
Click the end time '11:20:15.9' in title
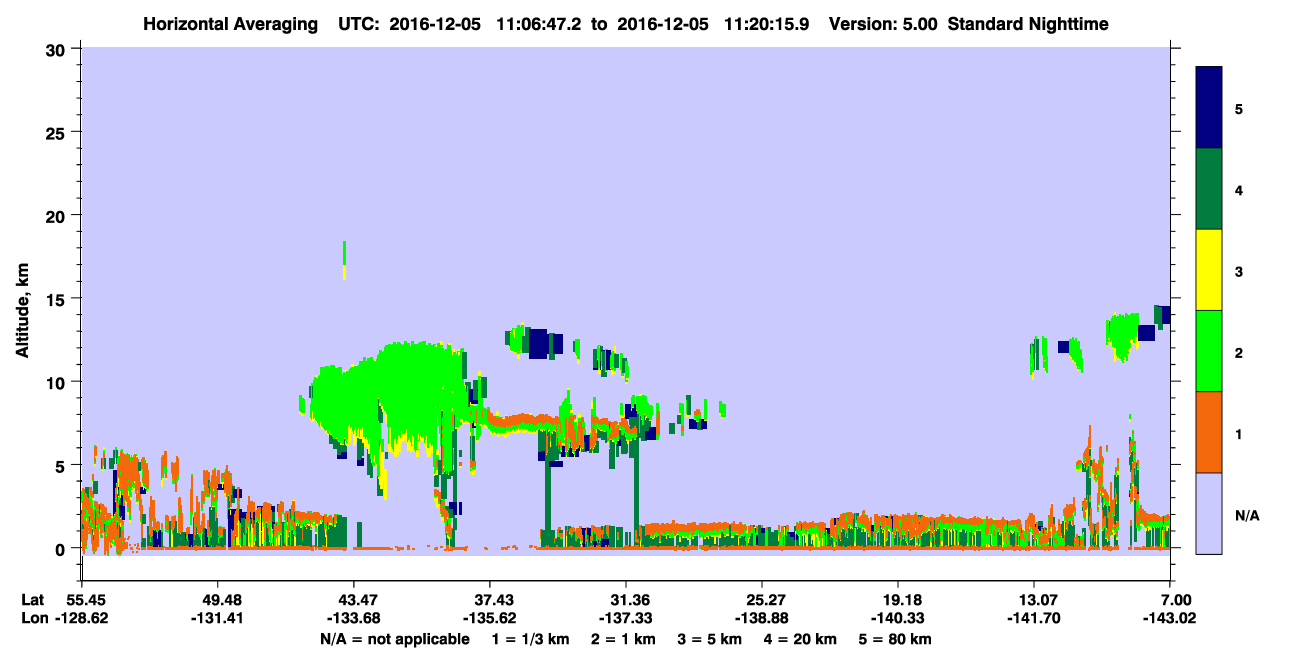point(769,23)
